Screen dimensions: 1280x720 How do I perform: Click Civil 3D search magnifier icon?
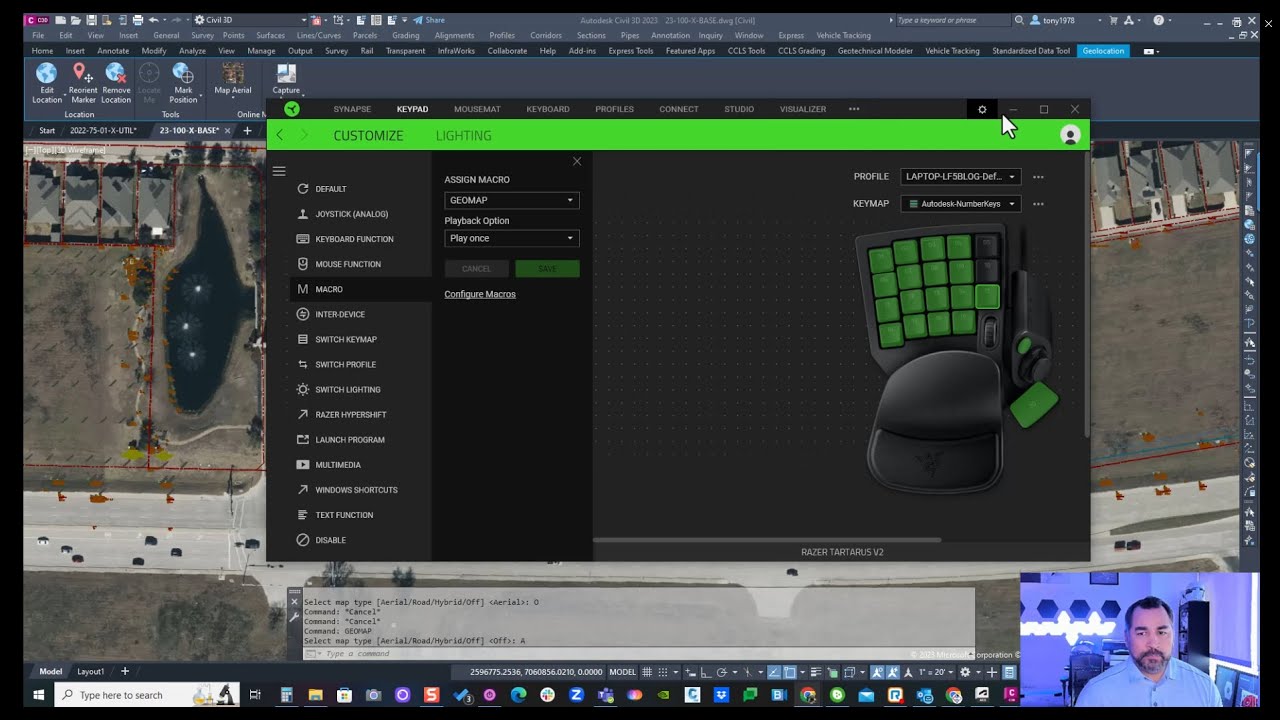[x=1019, y=20]
